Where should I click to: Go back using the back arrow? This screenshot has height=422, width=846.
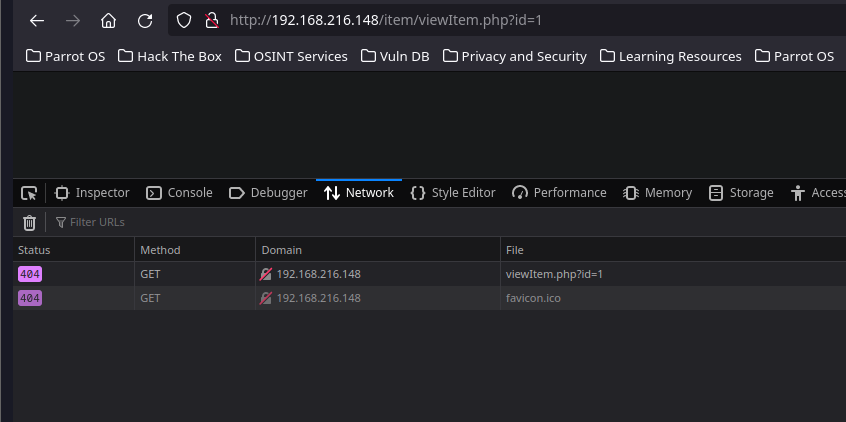[x=37, y=21]
